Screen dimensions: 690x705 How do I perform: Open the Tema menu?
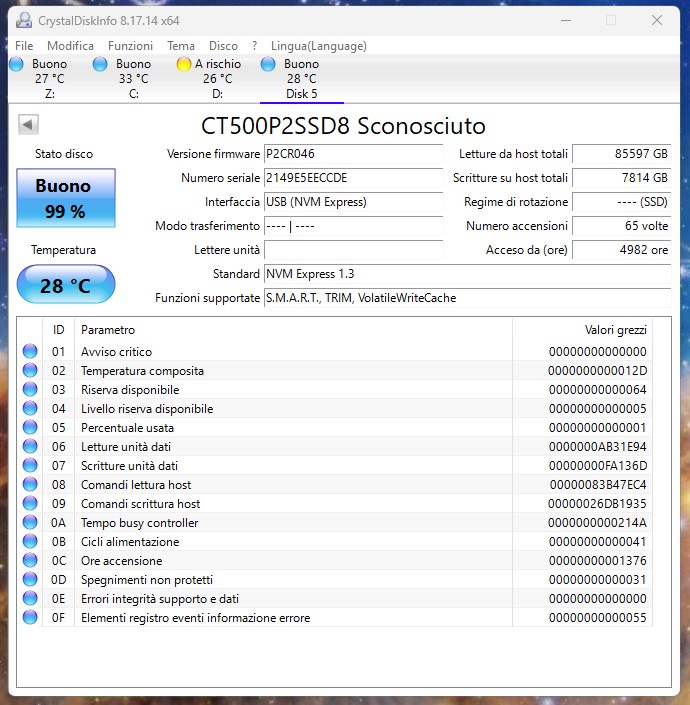tap(181, 46)
